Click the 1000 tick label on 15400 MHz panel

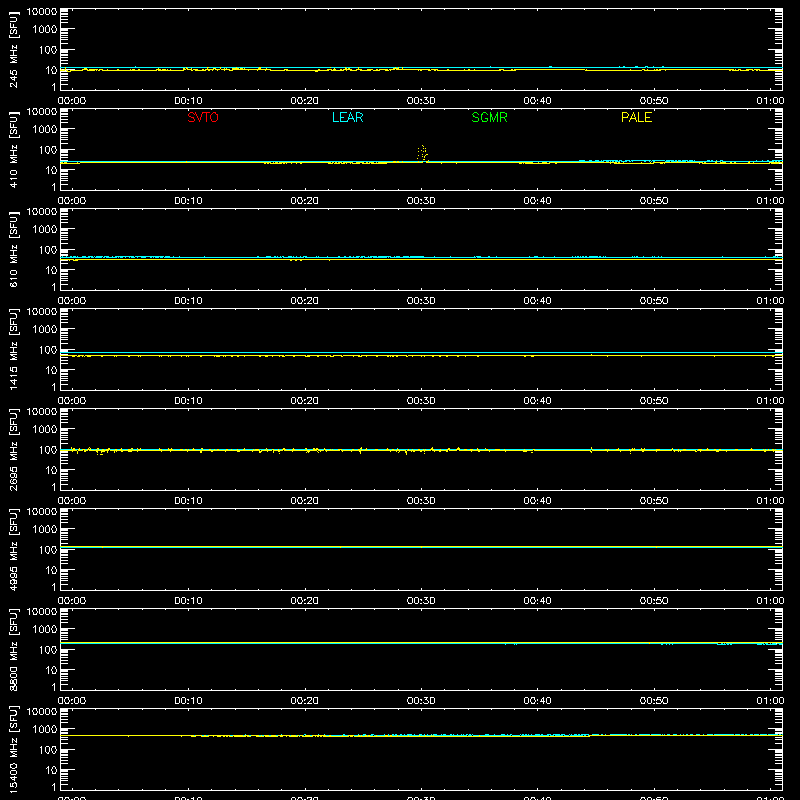(45, 730)
